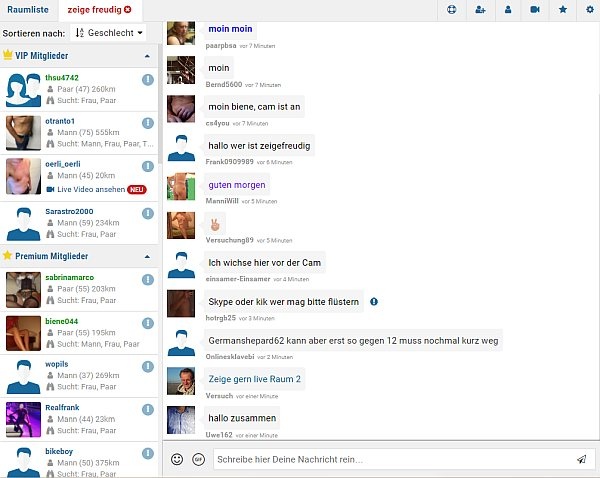
Task: Click info icon beside Sarastro2000
Action: pyautogui.click(x=148, y=213)
